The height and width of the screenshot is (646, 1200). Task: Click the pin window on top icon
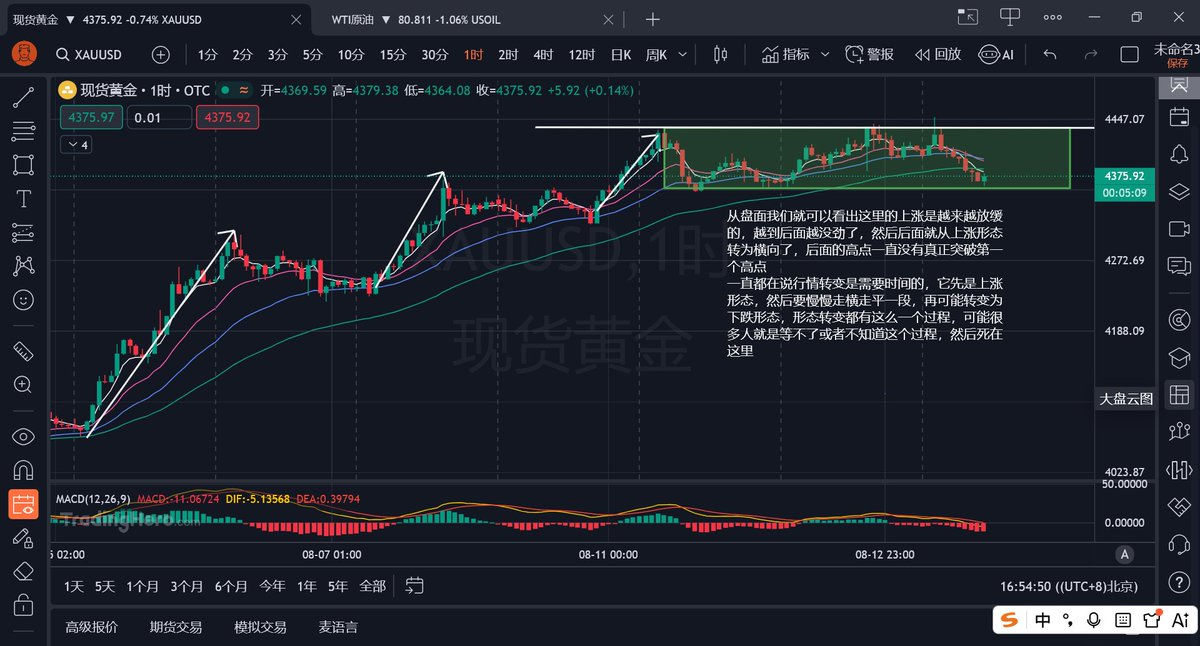coord(1009,17)
